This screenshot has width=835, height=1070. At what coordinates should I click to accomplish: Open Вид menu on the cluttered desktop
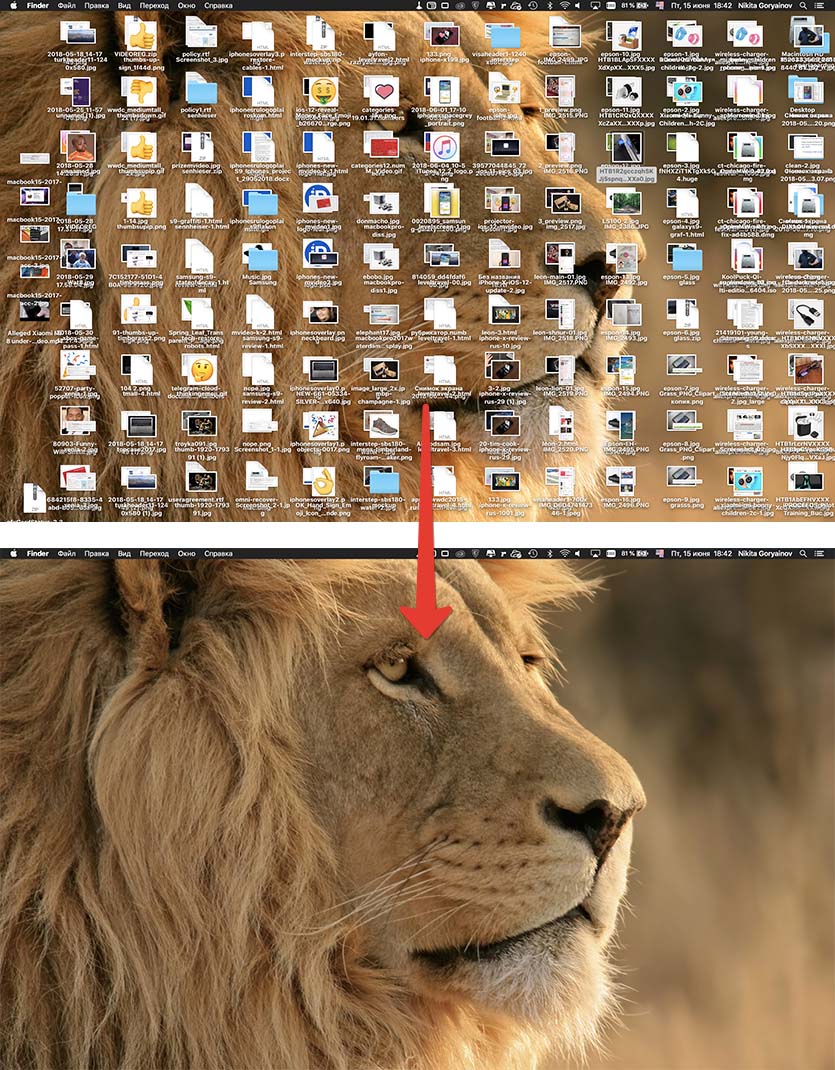[x=124, y=5]
